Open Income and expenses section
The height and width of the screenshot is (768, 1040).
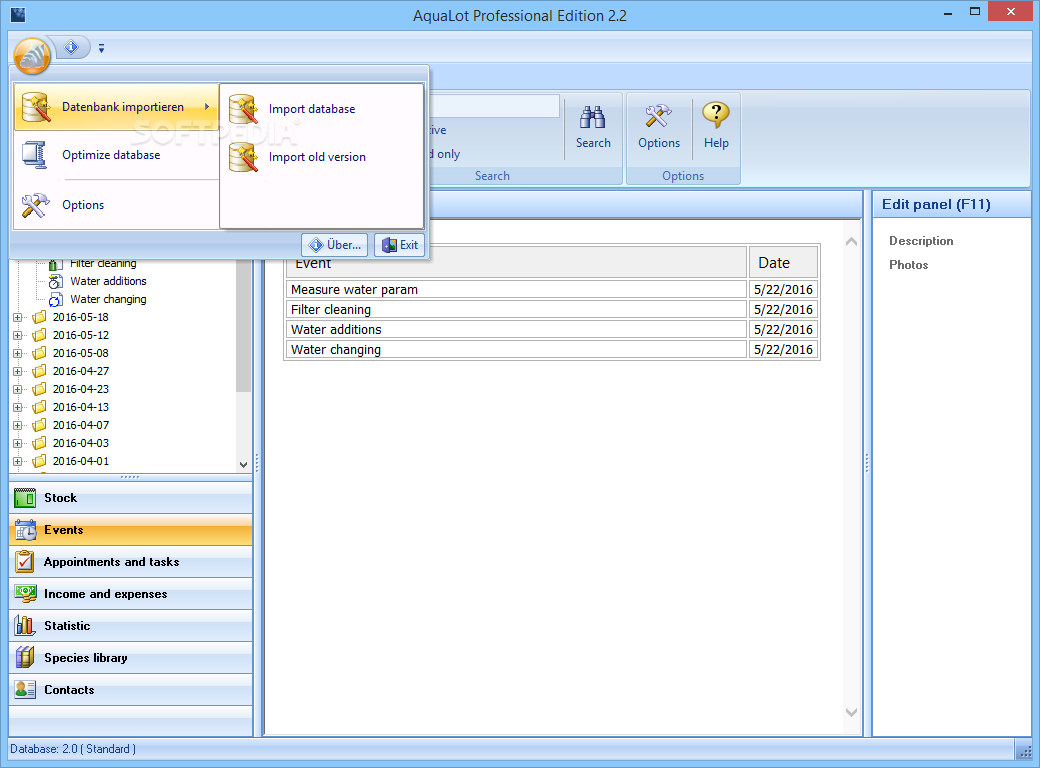tap(131, 594)
